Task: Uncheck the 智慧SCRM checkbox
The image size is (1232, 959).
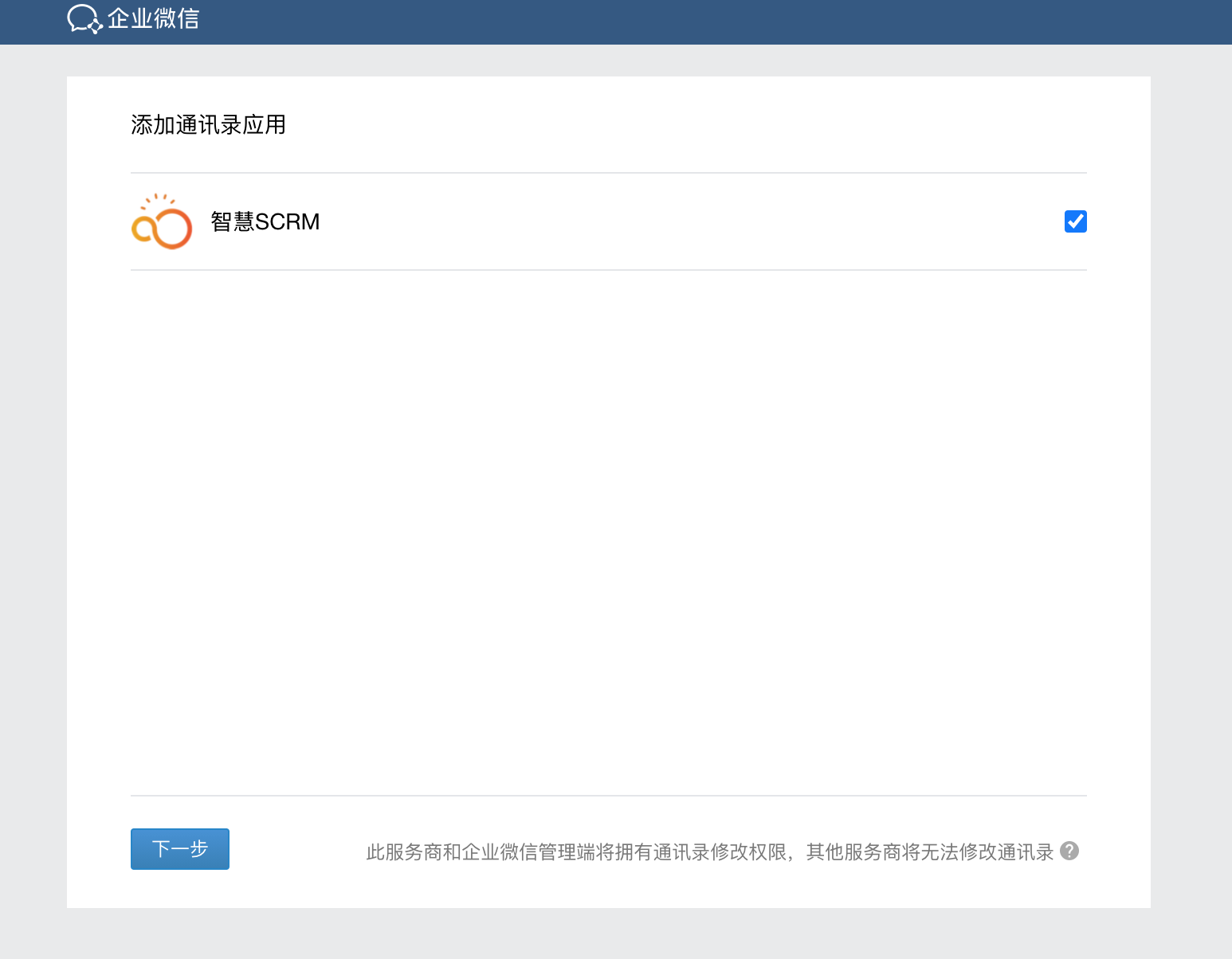Action: [x=1075, y=221]
